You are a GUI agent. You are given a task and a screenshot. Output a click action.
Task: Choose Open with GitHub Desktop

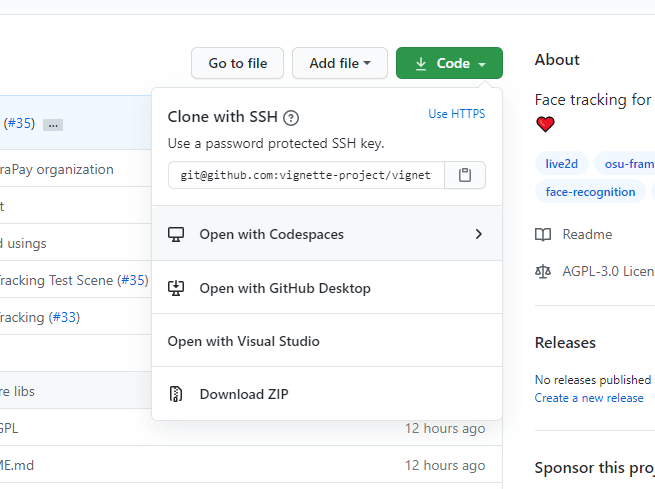(x=327, y=288)
